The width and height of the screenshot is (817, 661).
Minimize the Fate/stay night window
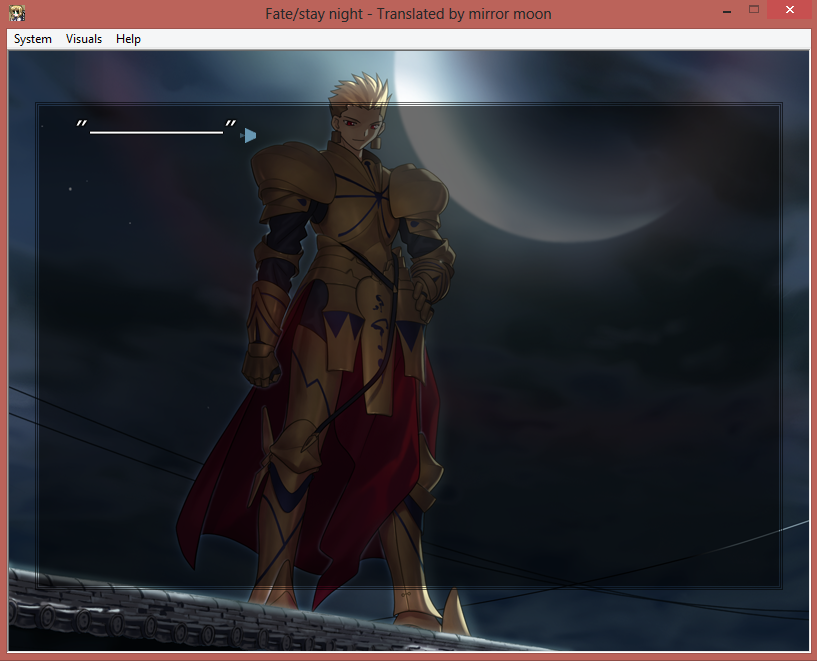[x=727, y=10]
